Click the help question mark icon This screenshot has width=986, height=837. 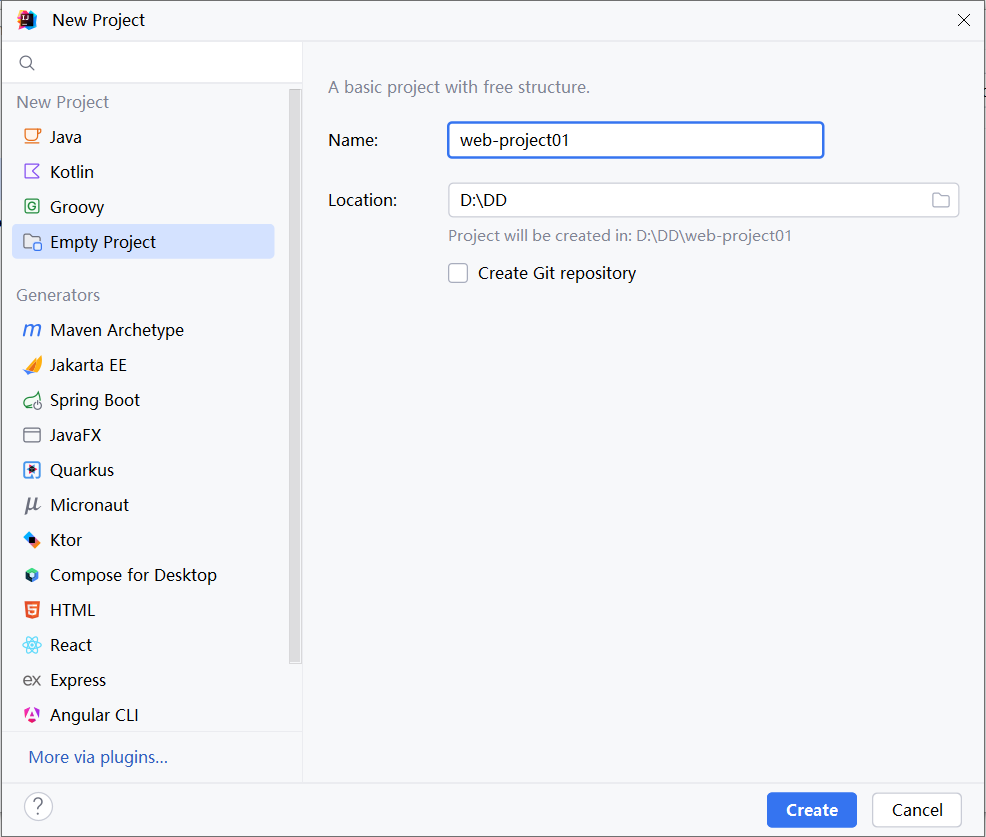(38, 806)
